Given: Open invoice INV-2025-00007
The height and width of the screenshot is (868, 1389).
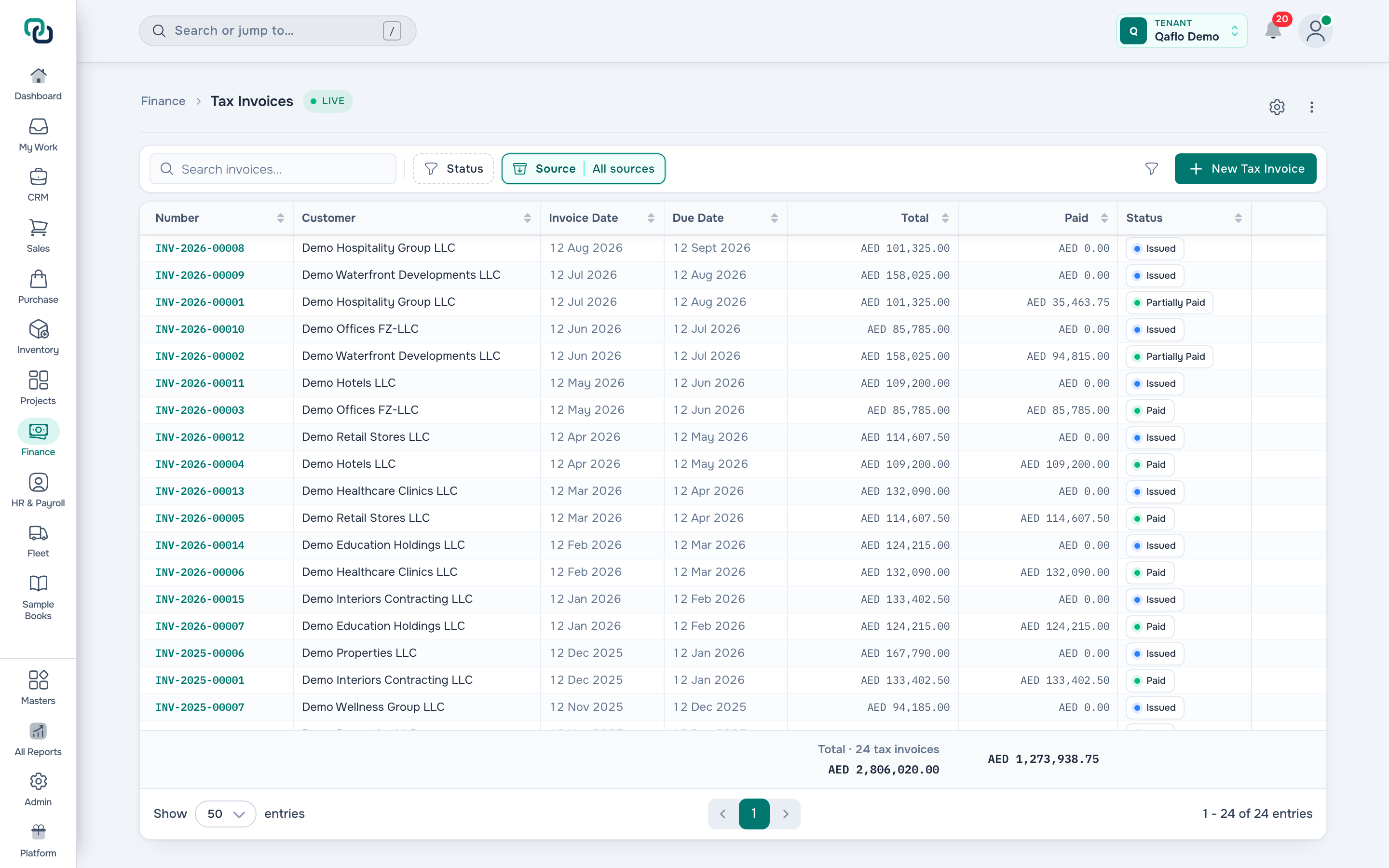Looking at the screenshot, I should (200, 707).
